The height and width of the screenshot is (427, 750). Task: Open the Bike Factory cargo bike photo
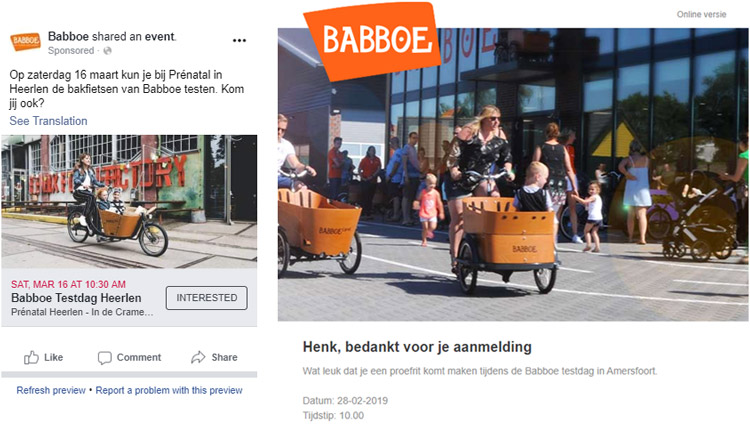(x=129, y=201)
